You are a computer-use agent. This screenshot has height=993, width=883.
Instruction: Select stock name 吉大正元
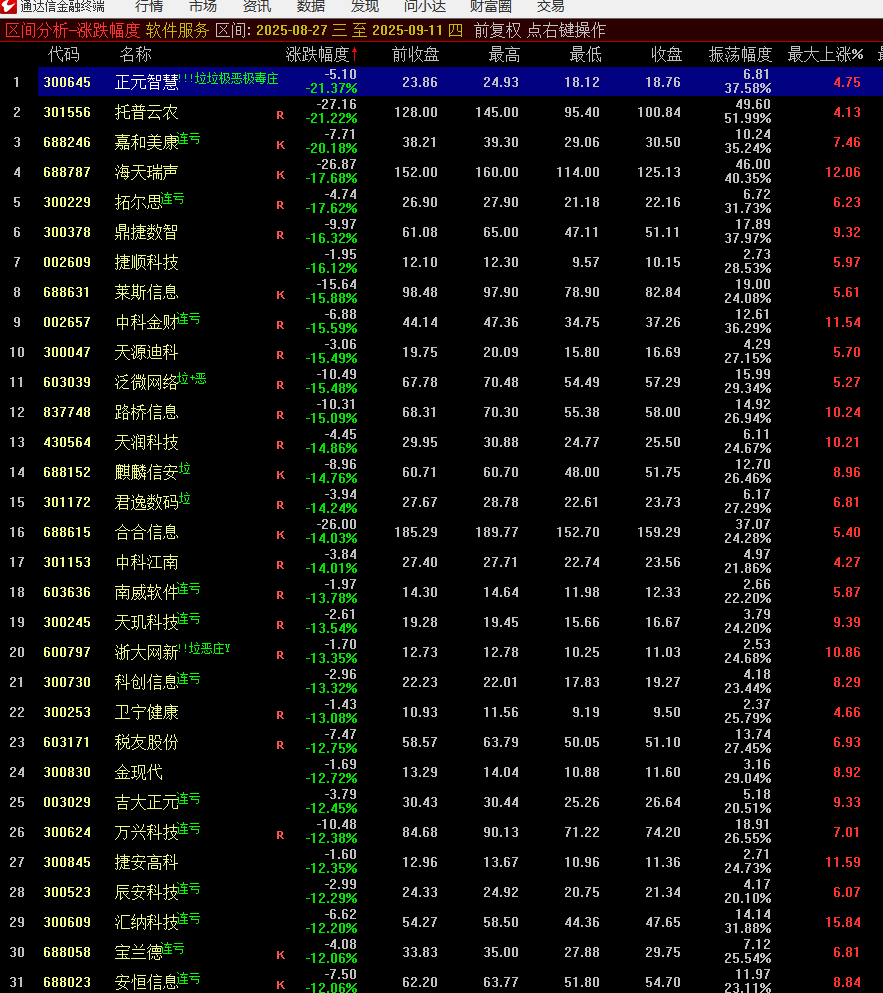click(x=146, y=802)
